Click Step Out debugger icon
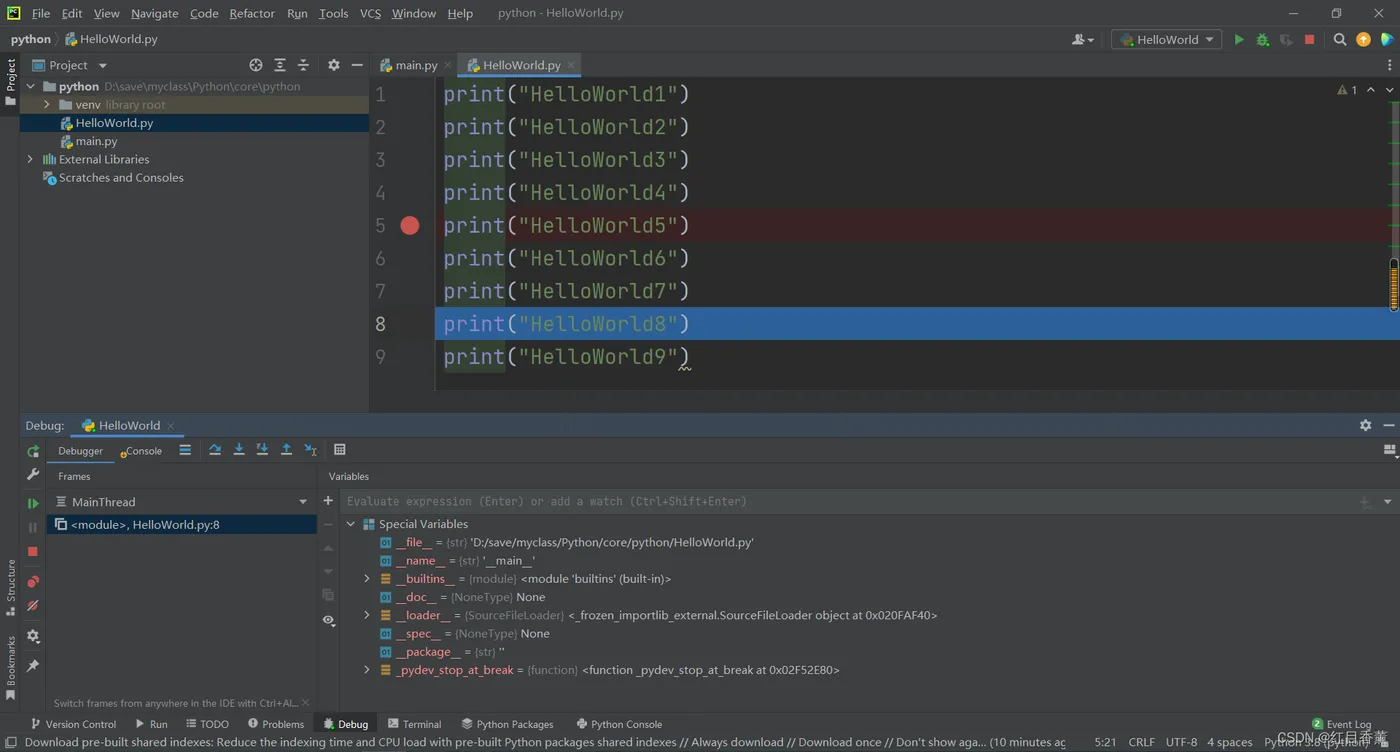 [286, 450]
